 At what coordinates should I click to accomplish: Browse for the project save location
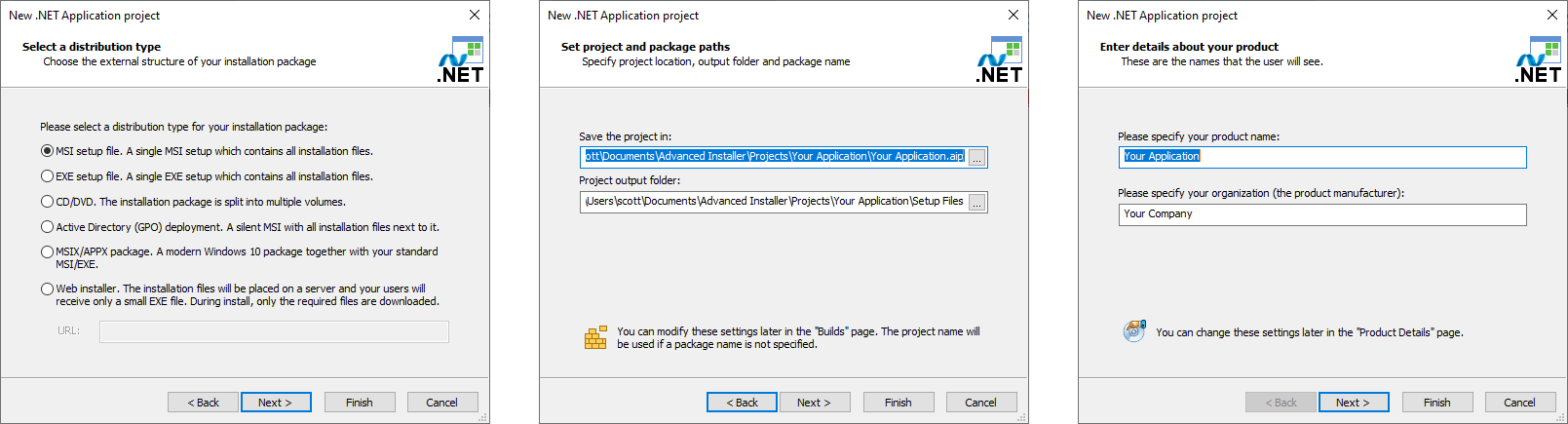click(x=976, y=157)
